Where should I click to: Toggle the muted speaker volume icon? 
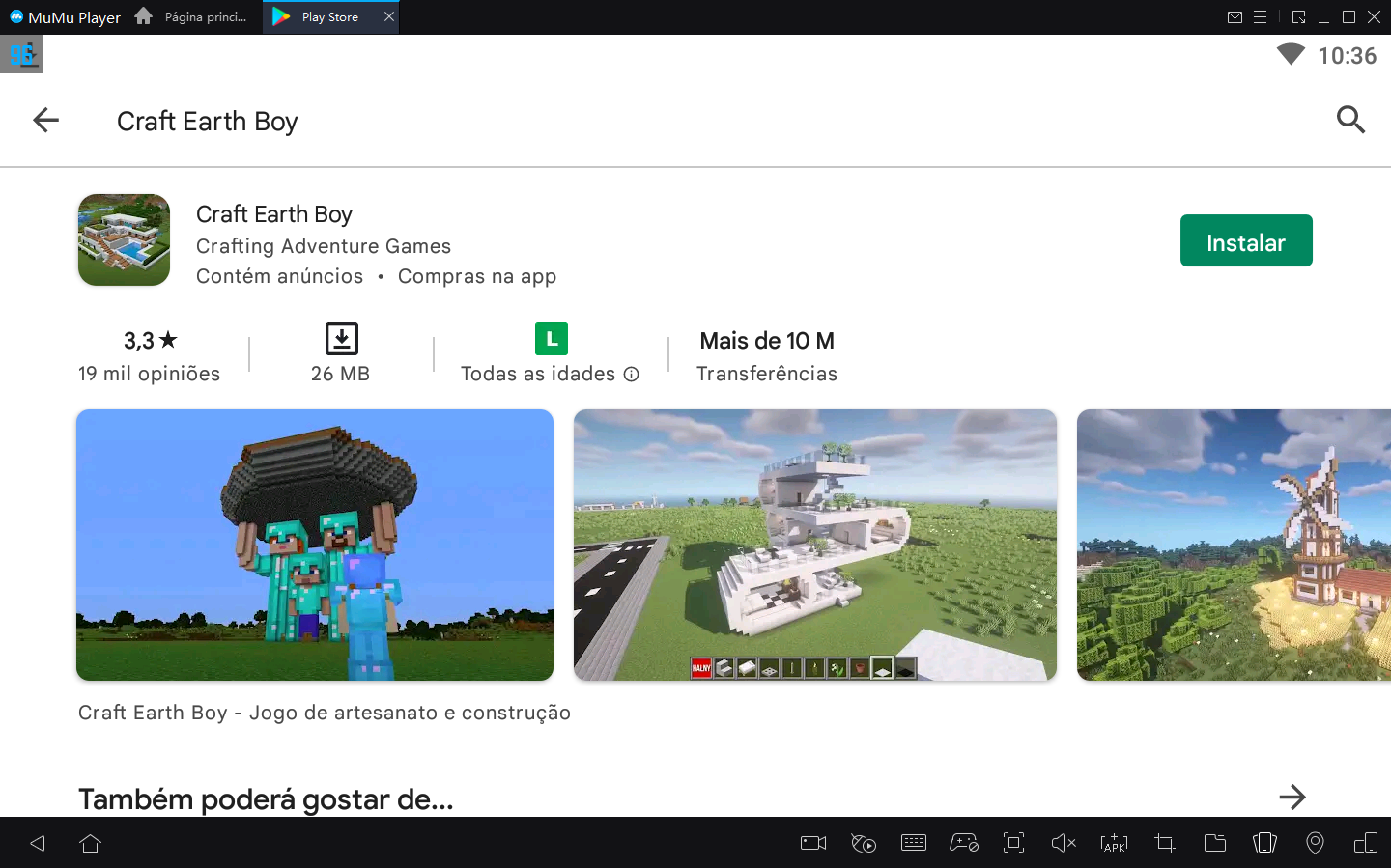tap(1064, 843)
